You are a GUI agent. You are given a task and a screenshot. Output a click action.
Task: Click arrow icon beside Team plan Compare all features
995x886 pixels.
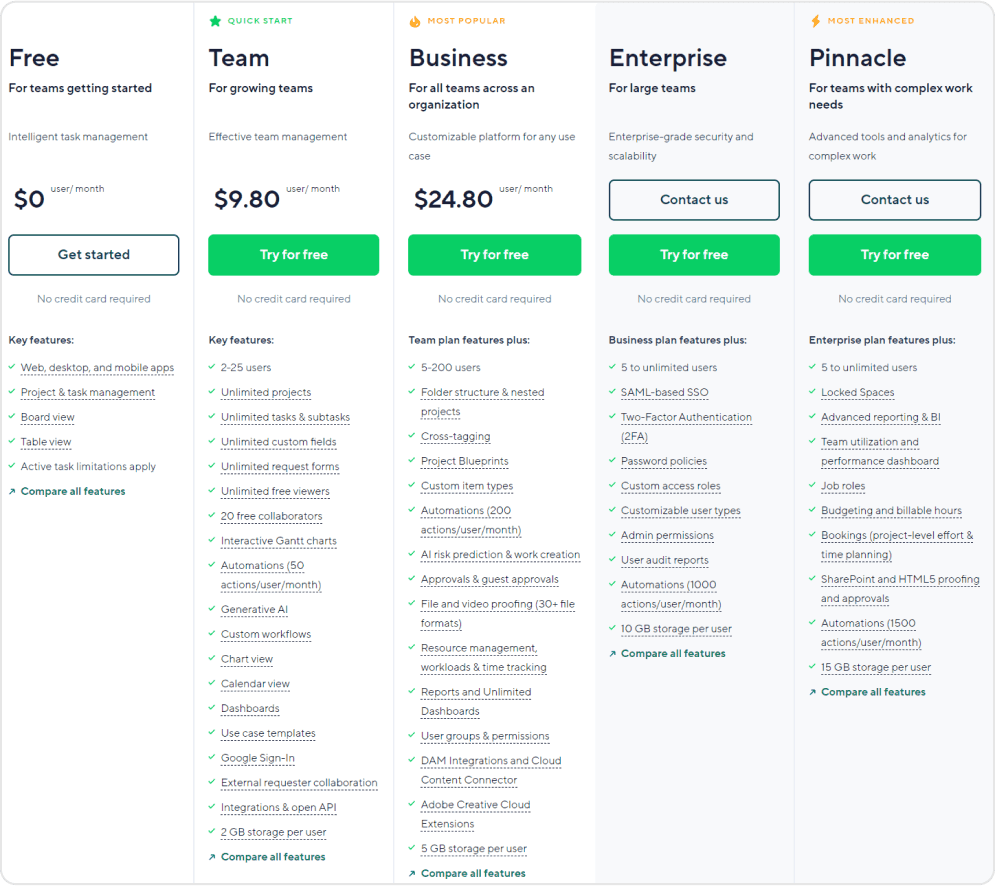(x=212, y=857)
